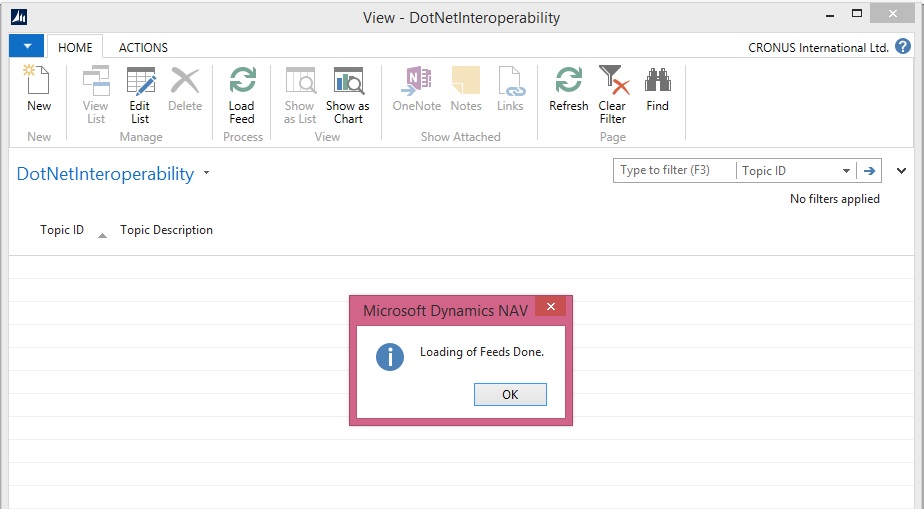Viewport: 924px width, 509px height.
Task: Expand the DotNetInteroperability title dropdown arrow
Action: [x=206, y=173]
